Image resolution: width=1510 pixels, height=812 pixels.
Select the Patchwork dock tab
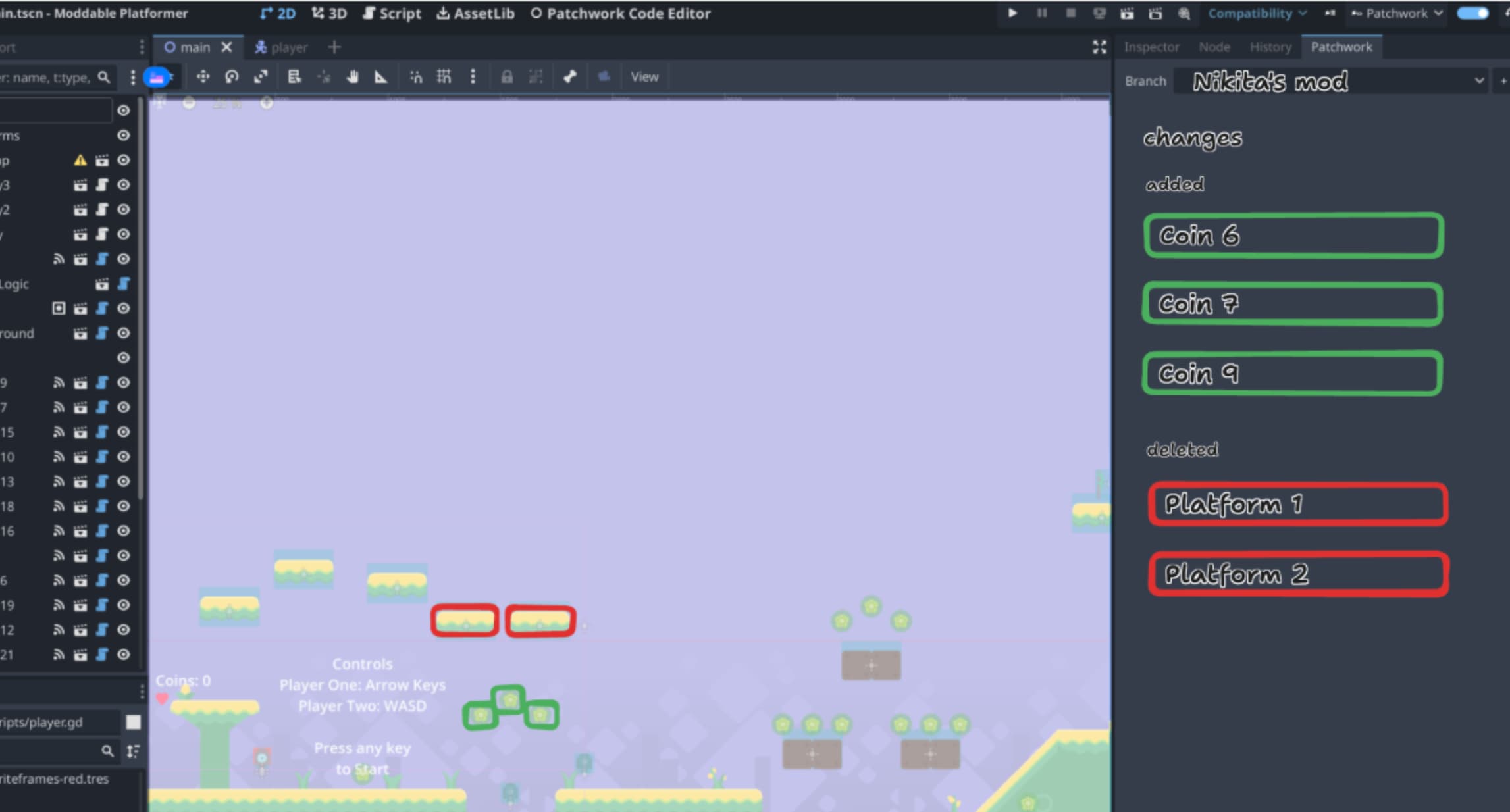(1341, 47)
